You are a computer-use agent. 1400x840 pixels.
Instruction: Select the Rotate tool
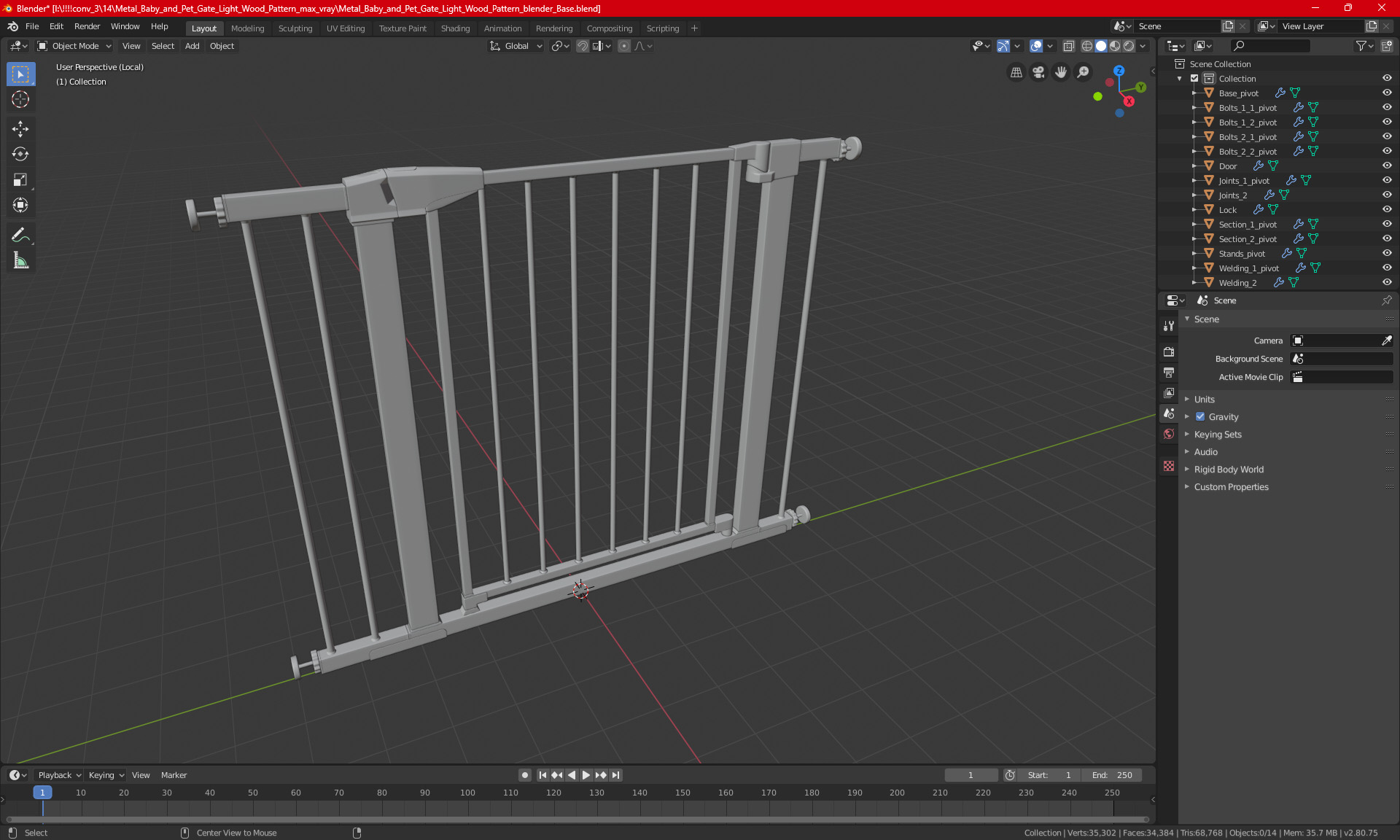20,155
